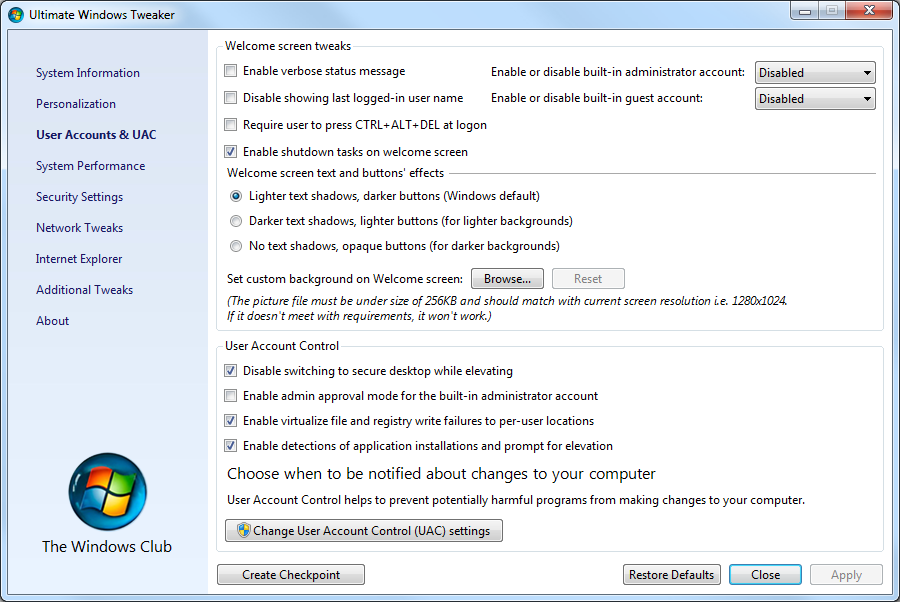Uncheck virtualize file and registry write failures
This screenshot has width=900, height=602.
click(231, 421)
